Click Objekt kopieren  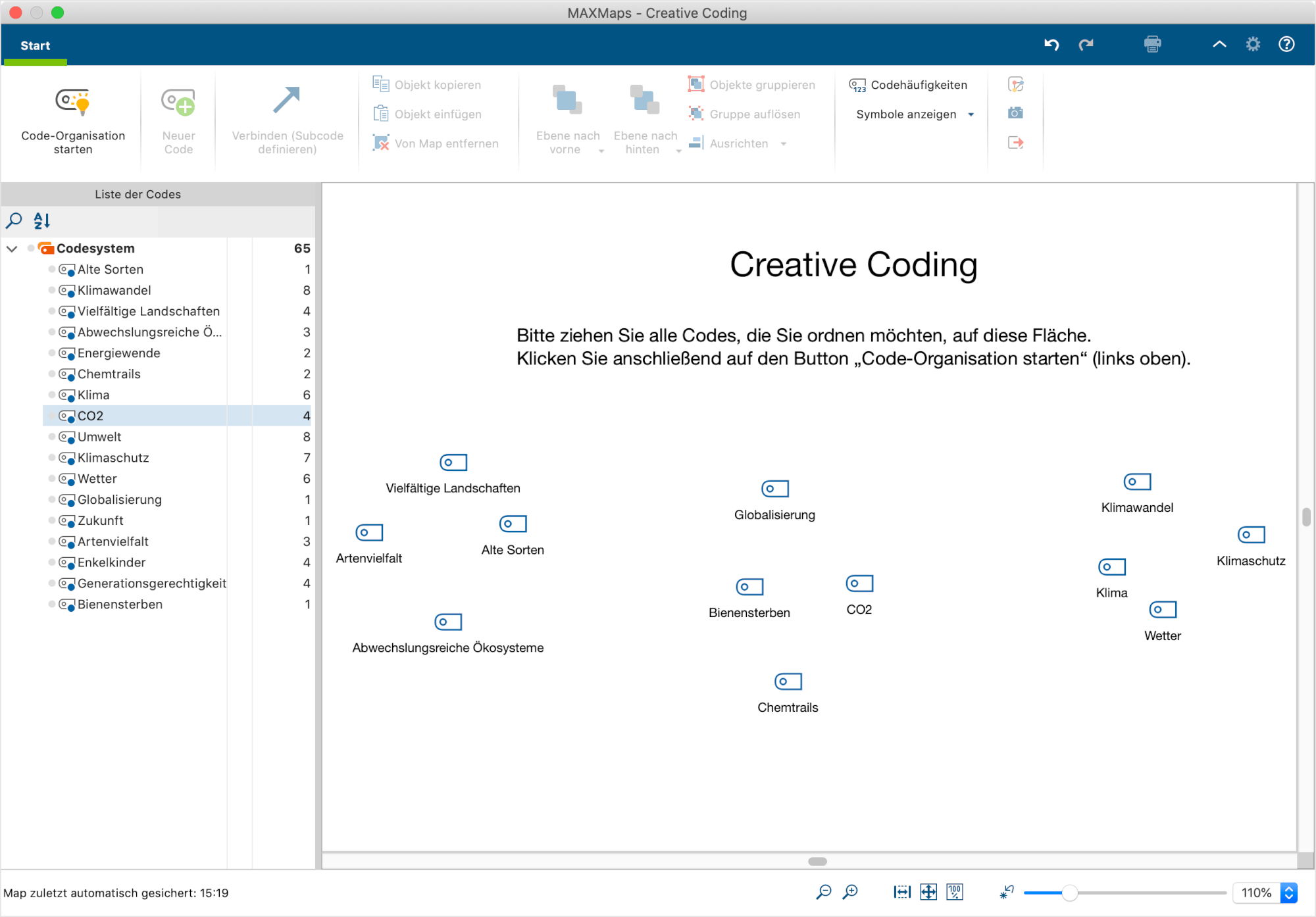[427, 84]
